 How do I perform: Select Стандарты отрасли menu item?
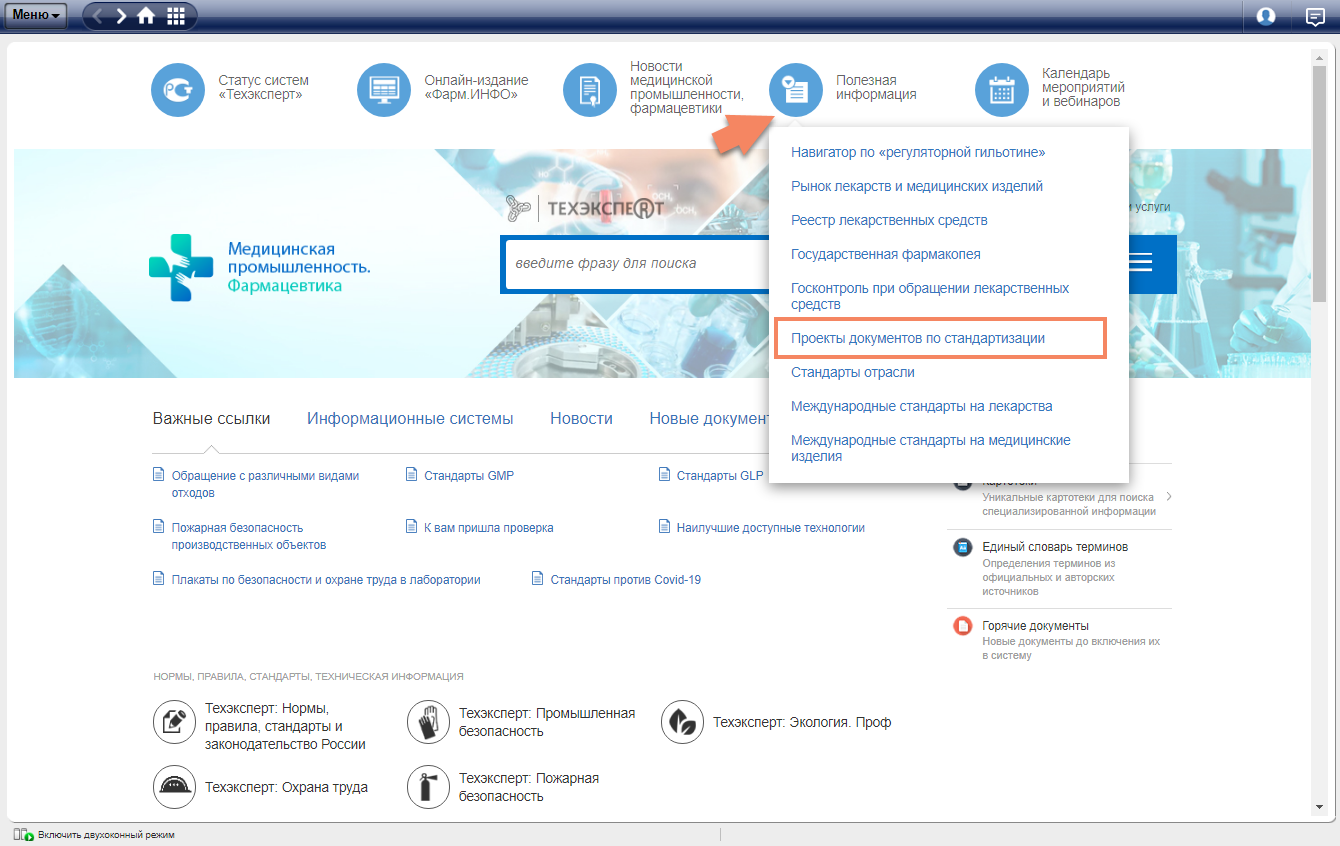[x=853, y=372]
